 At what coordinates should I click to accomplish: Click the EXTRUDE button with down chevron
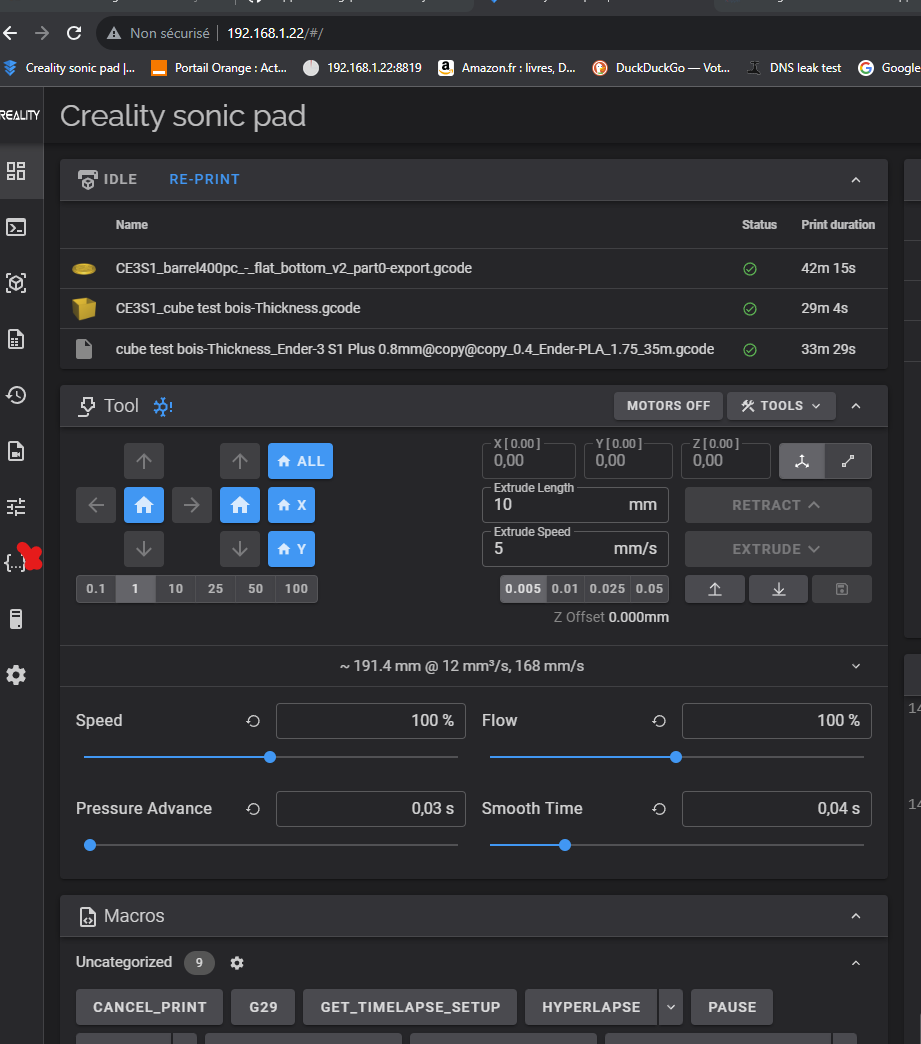778,549
